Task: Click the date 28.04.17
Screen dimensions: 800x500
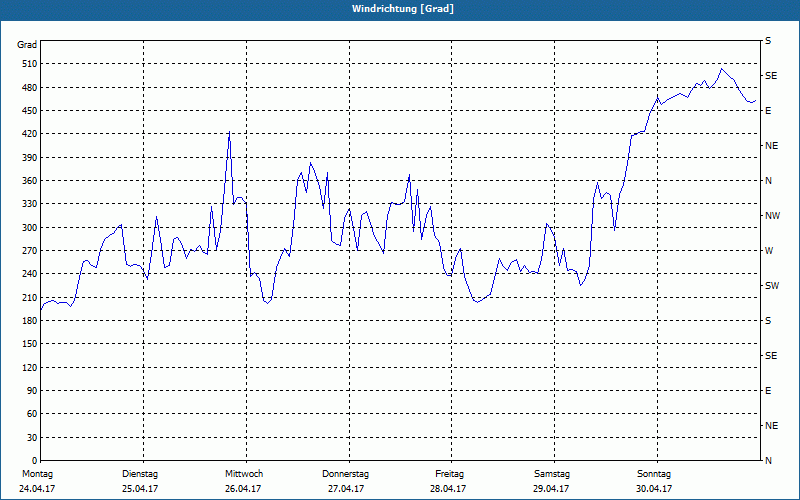Action: pos(448,489)
